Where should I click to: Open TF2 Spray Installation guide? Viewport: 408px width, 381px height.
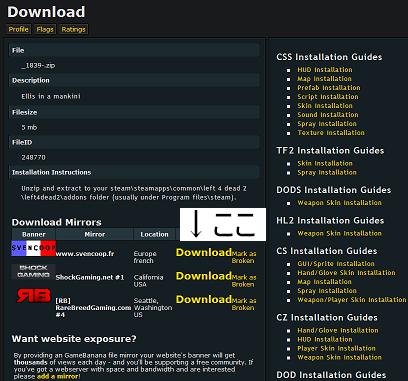point(327,172)
